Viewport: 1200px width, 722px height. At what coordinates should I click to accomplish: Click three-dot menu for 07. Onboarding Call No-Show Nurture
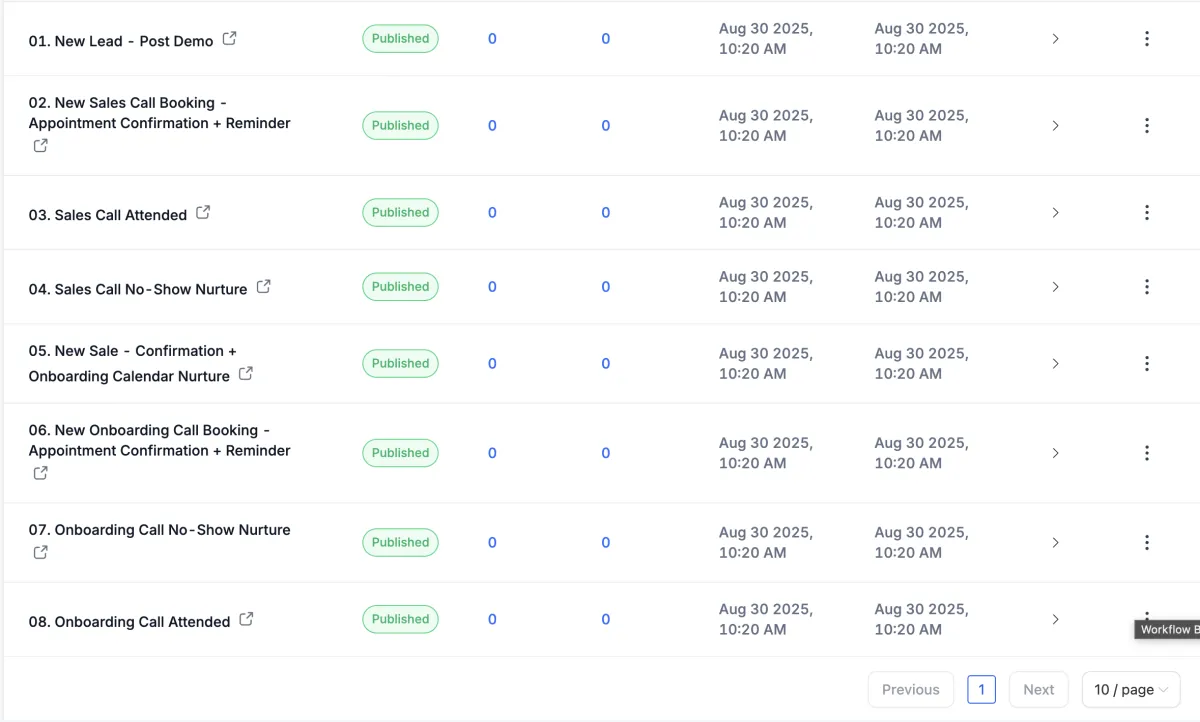(x=1146, y=543)
